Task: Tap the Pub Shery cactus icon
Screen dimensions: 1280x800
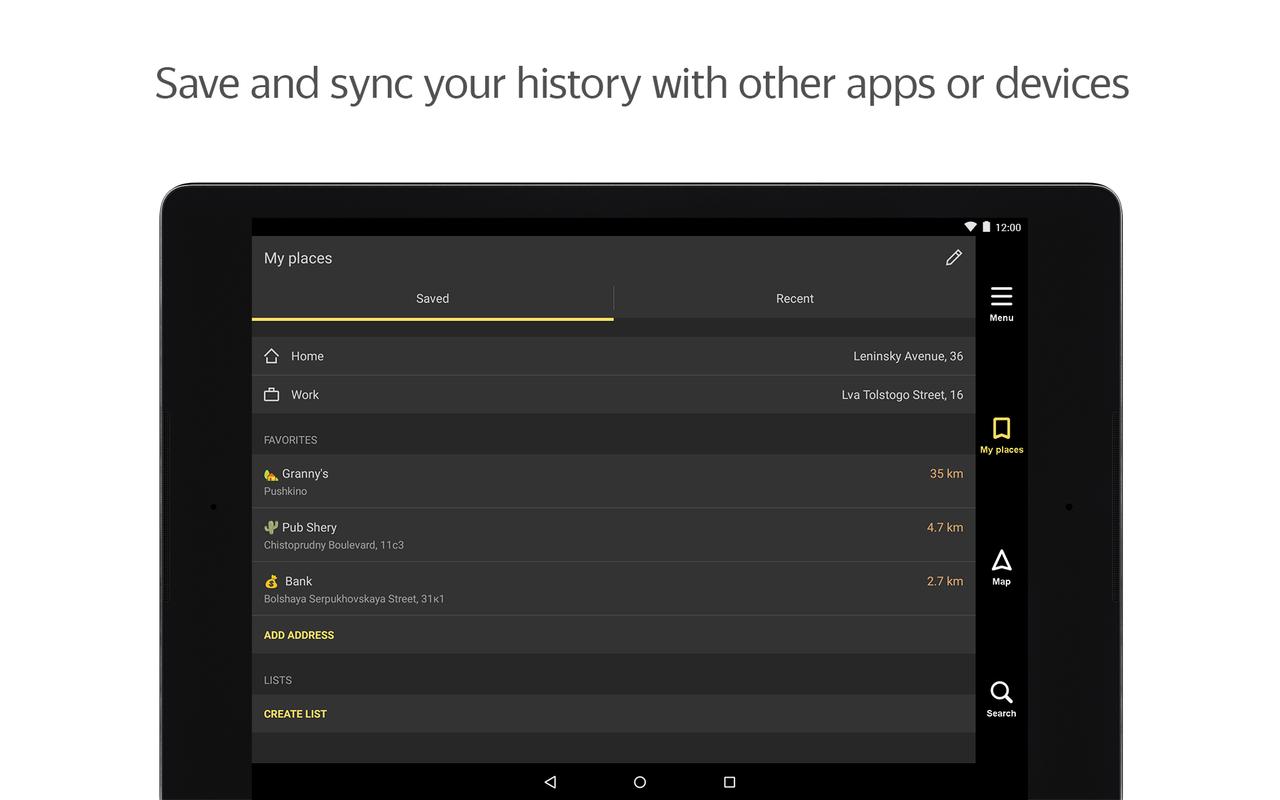Action: pyautogui.click(x=271, y=527)
